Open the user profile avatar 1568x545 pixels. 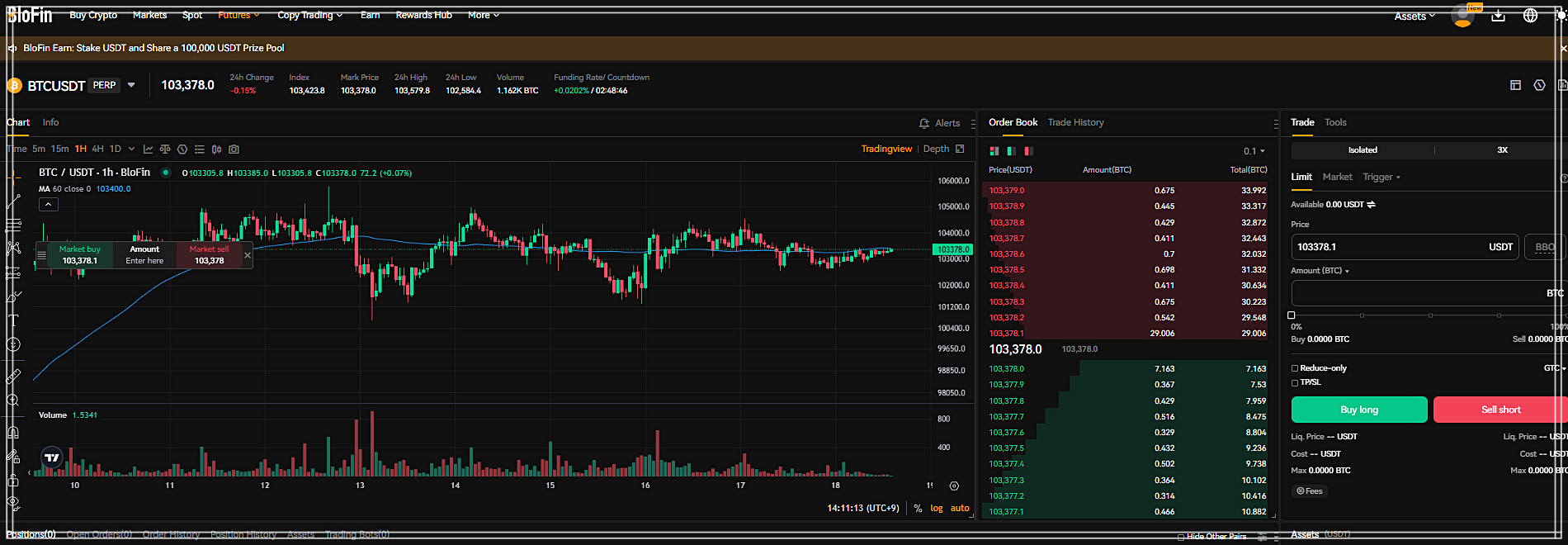pos(1462,16)
